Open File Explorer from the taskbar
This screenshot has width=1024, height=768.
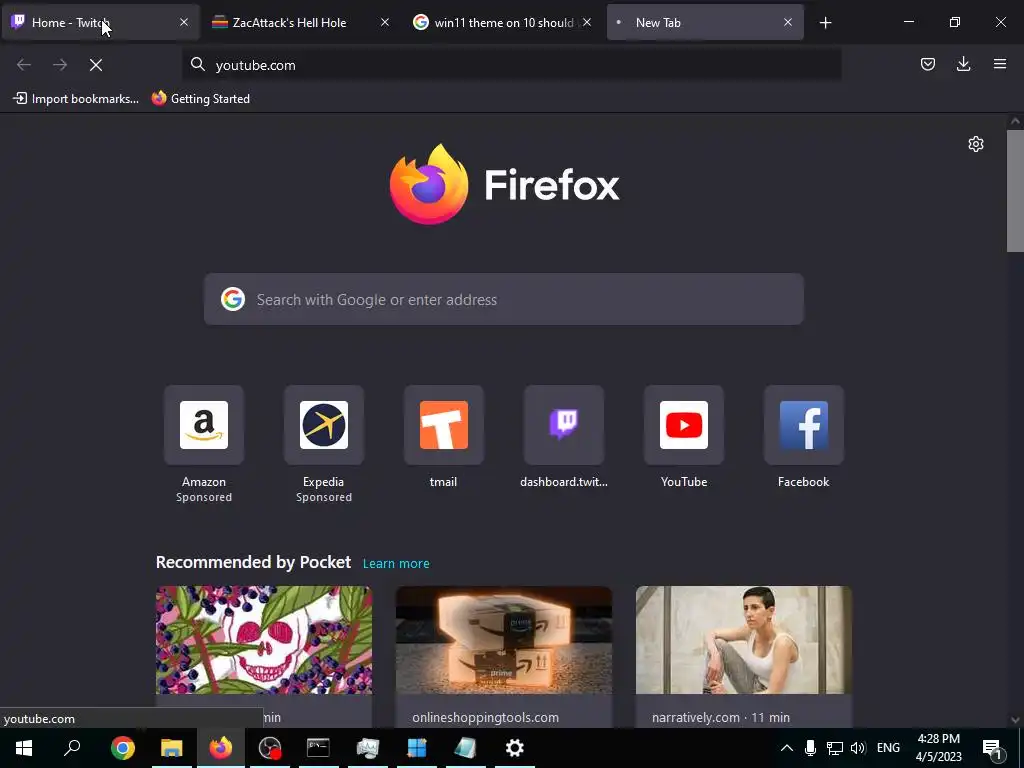(172, 748)
